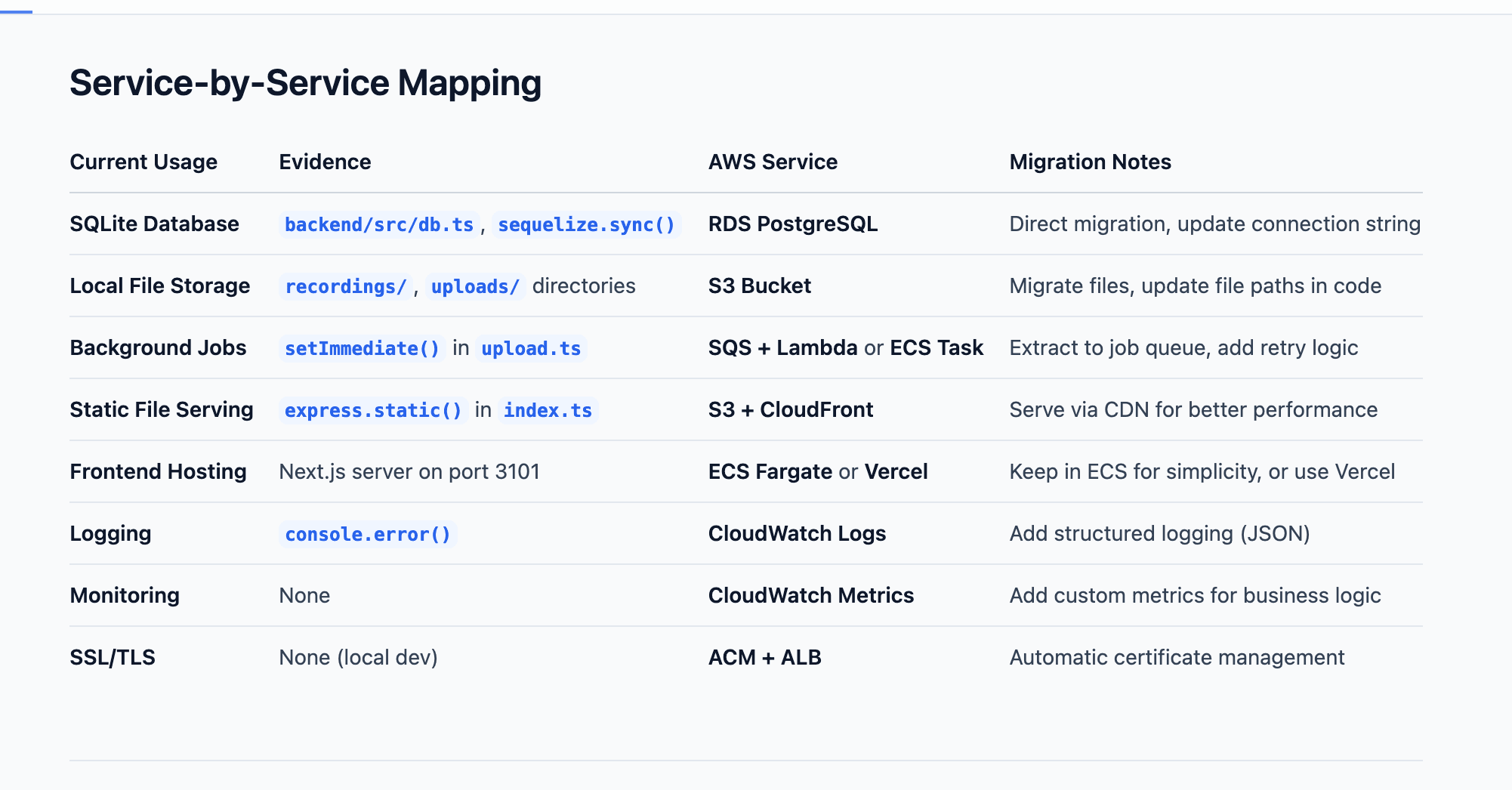Click the "ACM + ALB" cell

point(765,657)
